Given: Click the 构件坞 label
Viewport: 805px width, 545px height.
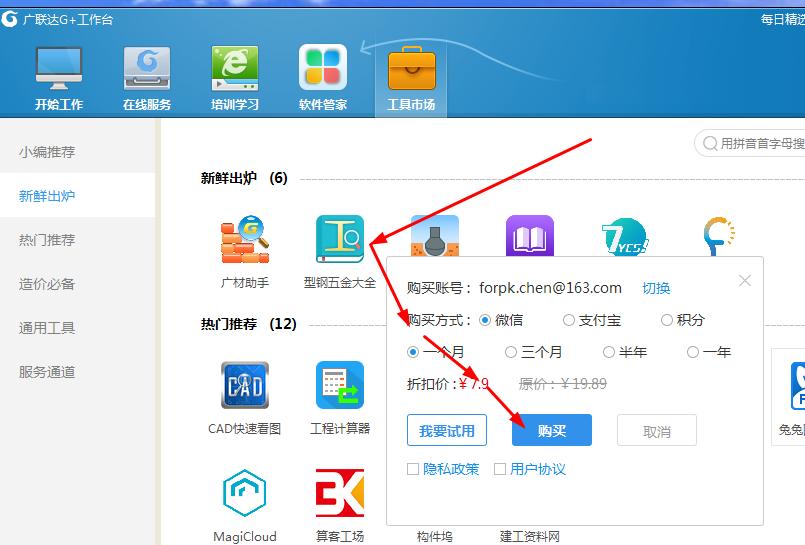Looking at the screenshot, I should (435, 537).
